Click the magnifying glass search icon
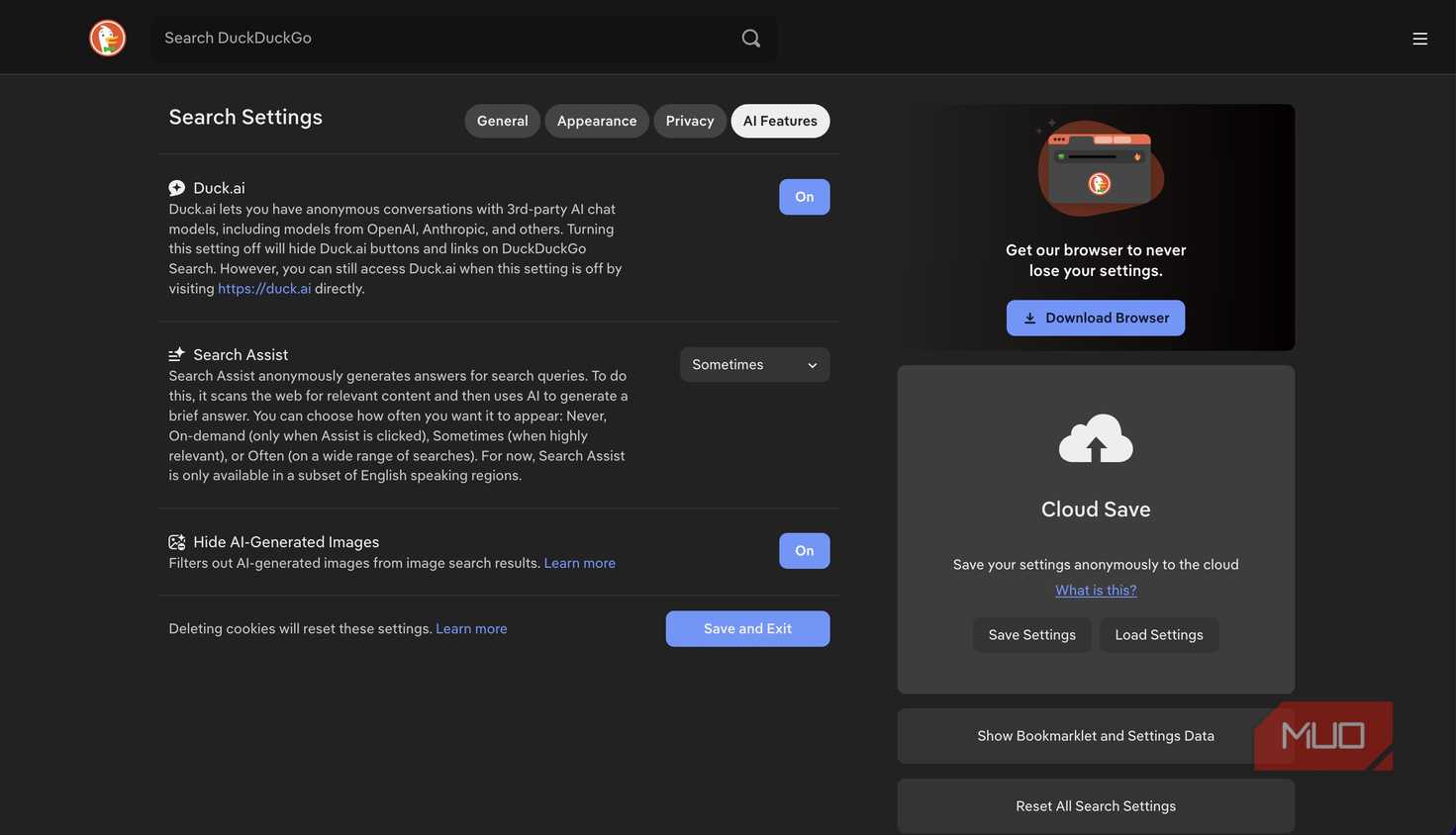This screenshot has height=835, width=1456. tap(751, 38)
